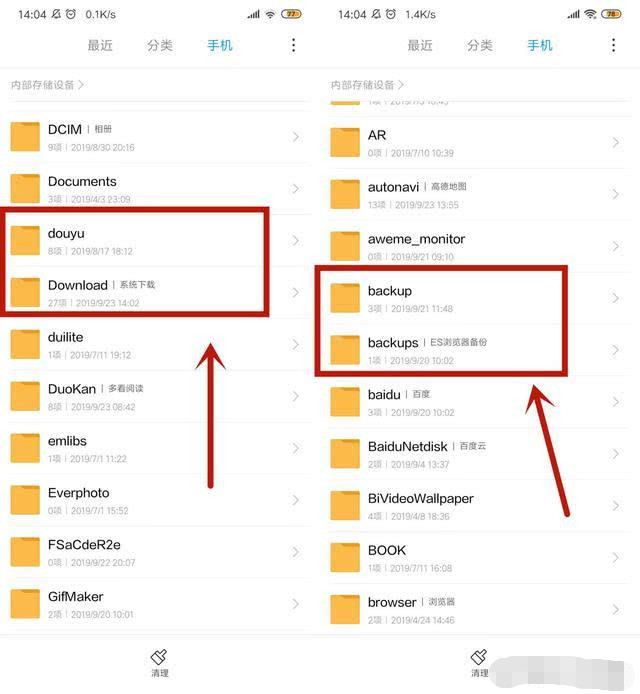Open the three-dot menu on left phone
The width and height of the screenshot is (640, 694).
pos(293,45)
